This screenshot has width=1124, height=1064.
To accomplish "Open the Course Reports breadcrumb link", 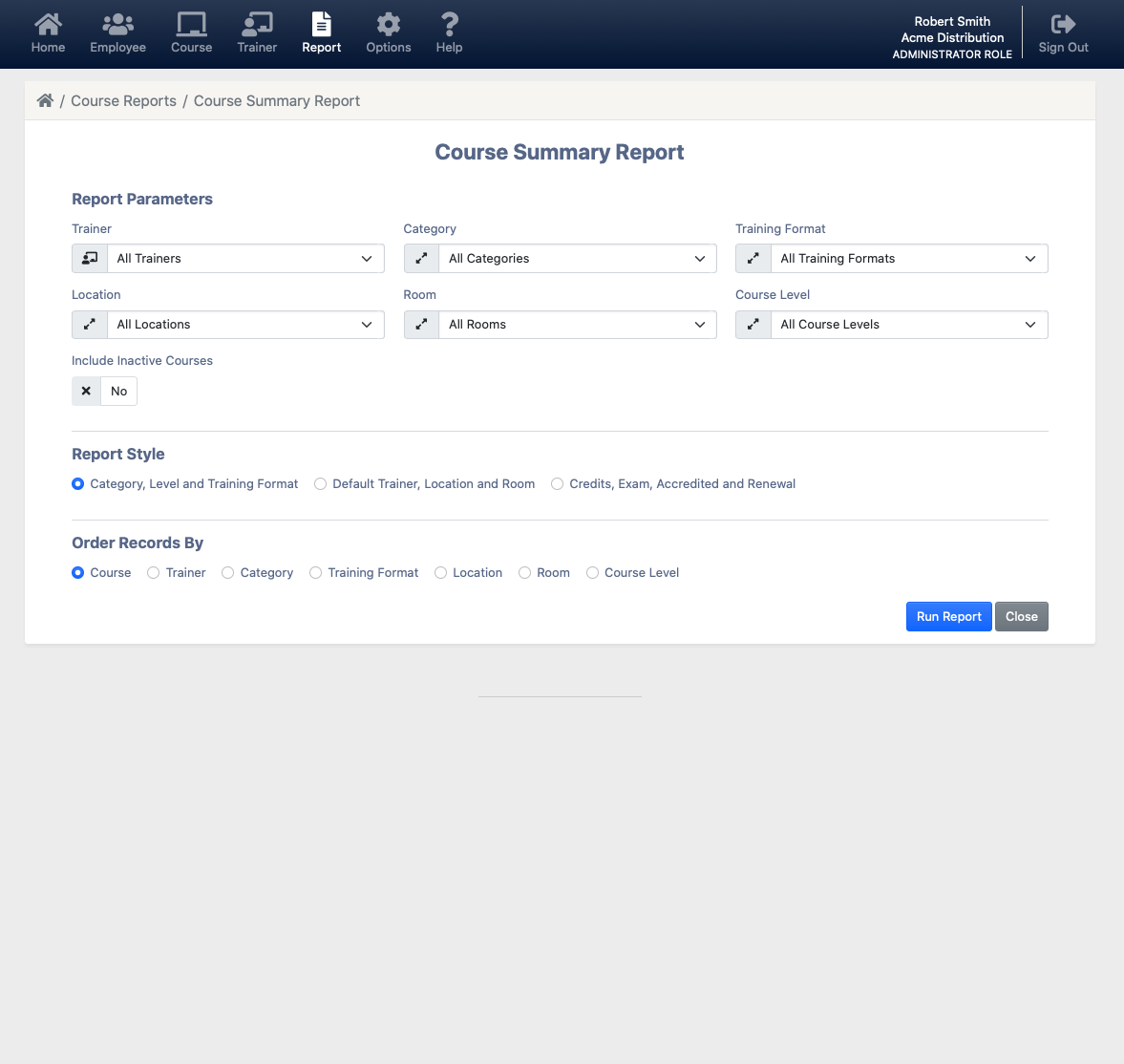I will [123, 101].
